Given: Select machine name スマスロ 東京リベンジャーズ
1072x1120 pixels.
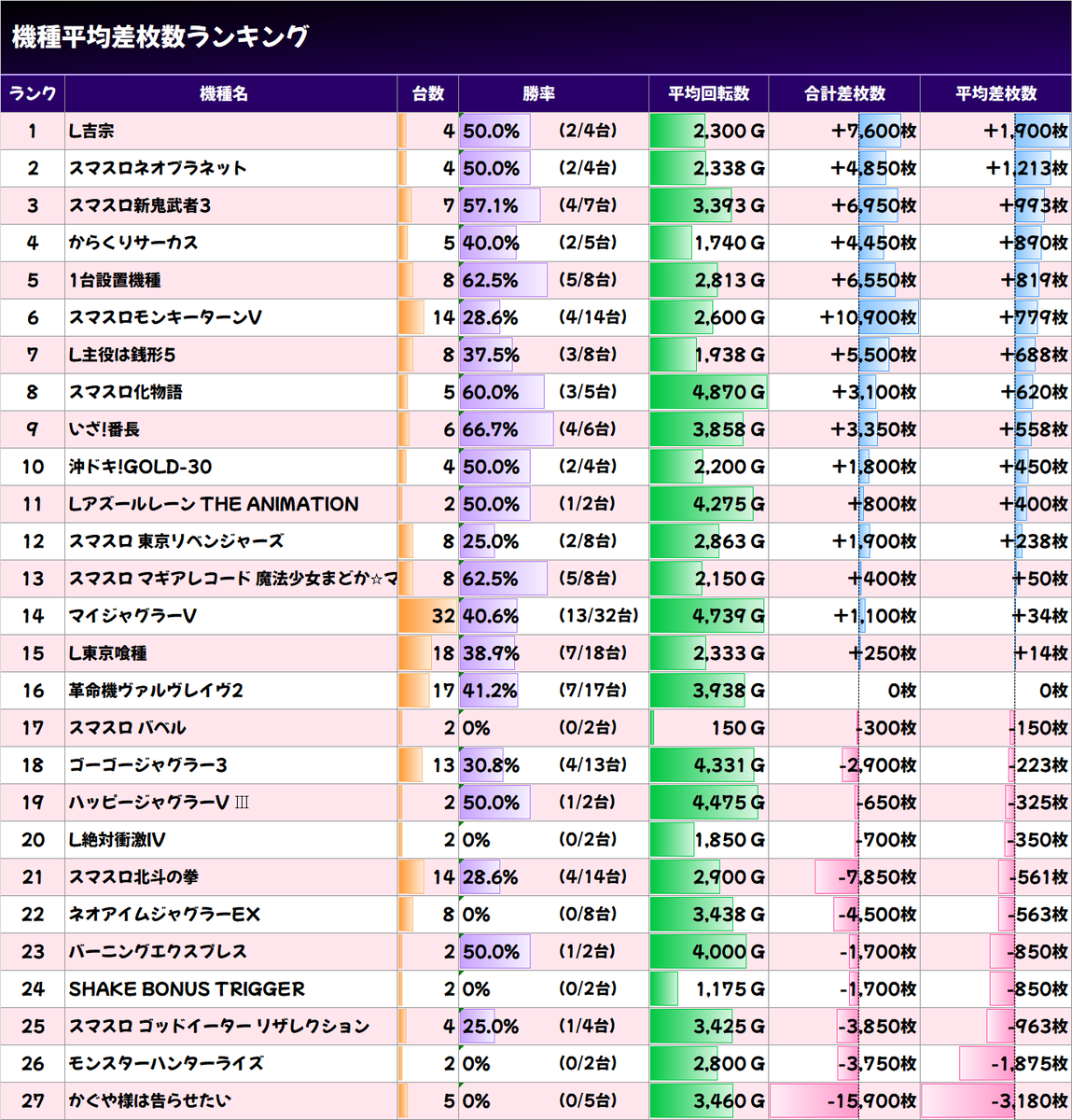Looking at the screenshot, I should [x=176, y=541].
